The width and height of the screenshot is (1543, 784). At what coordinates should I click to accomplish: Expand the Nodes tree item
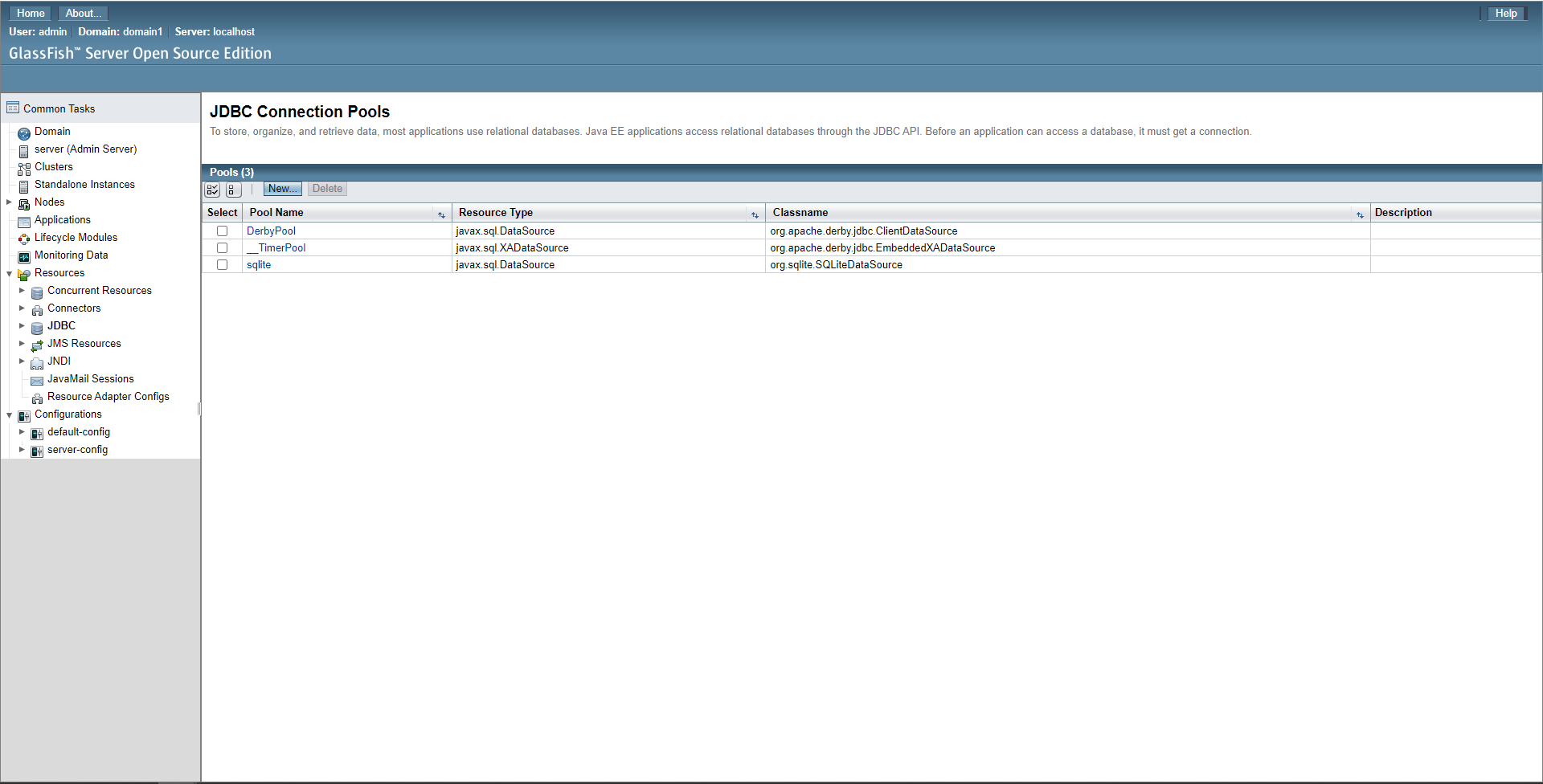pos(9,202)
